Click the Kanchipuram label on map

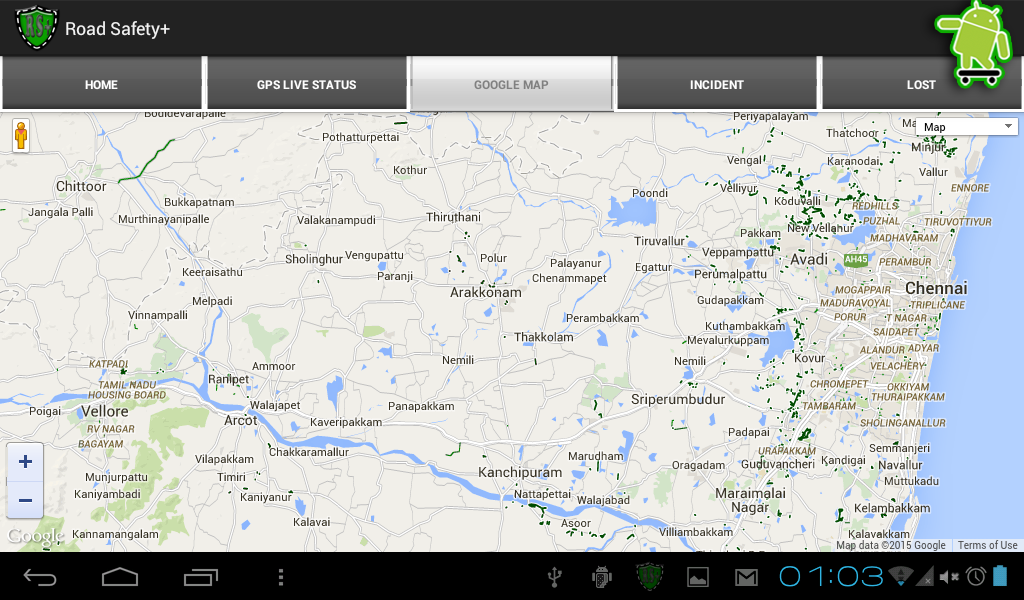coord(520,472)
